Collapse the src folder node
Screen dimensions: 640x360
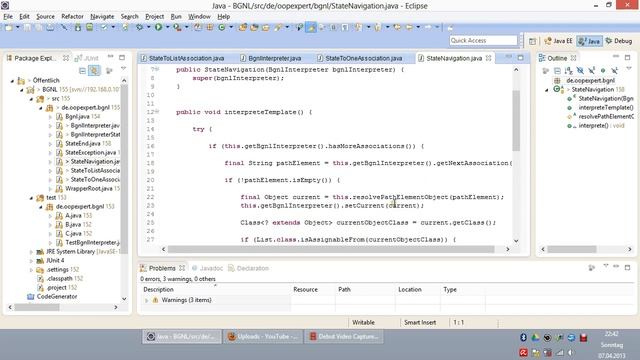[x=31, y=99]
